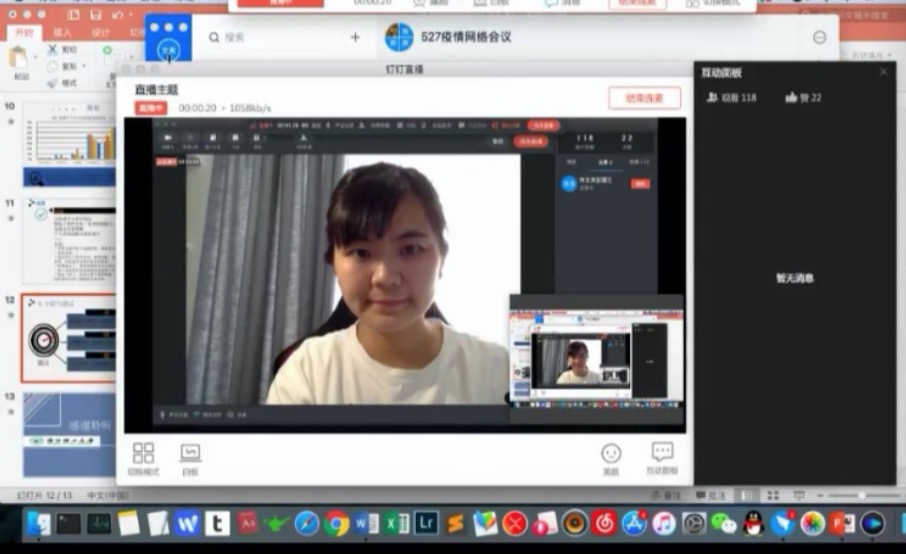
Task: Open Photos in the Dock
Action: click(812, 524)
